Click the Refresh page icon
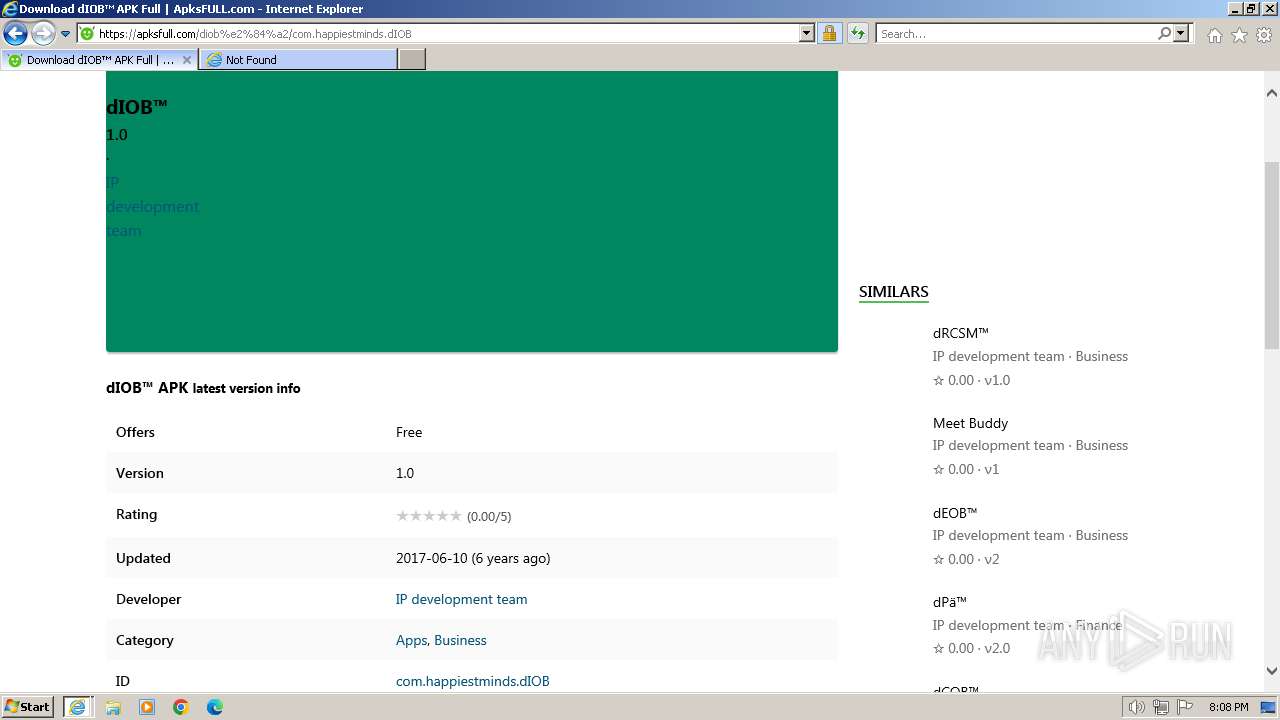This screenshot has width=1280, height=720. tap(858, 34)
